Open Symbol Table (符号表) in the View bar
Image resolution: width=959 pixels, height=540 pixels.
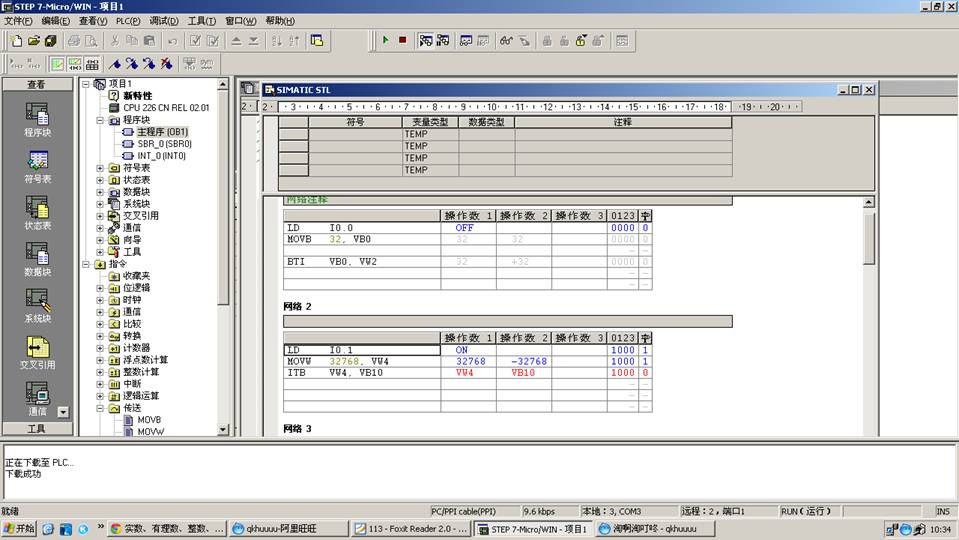37,166
